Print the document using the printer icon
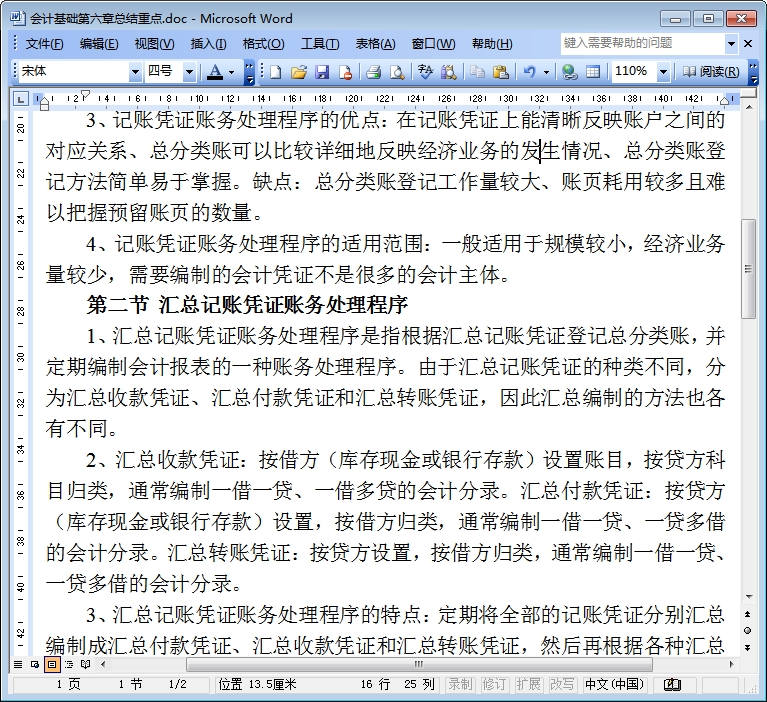Image resolution: width=767 pixels, height=702 pixels. 373,72
